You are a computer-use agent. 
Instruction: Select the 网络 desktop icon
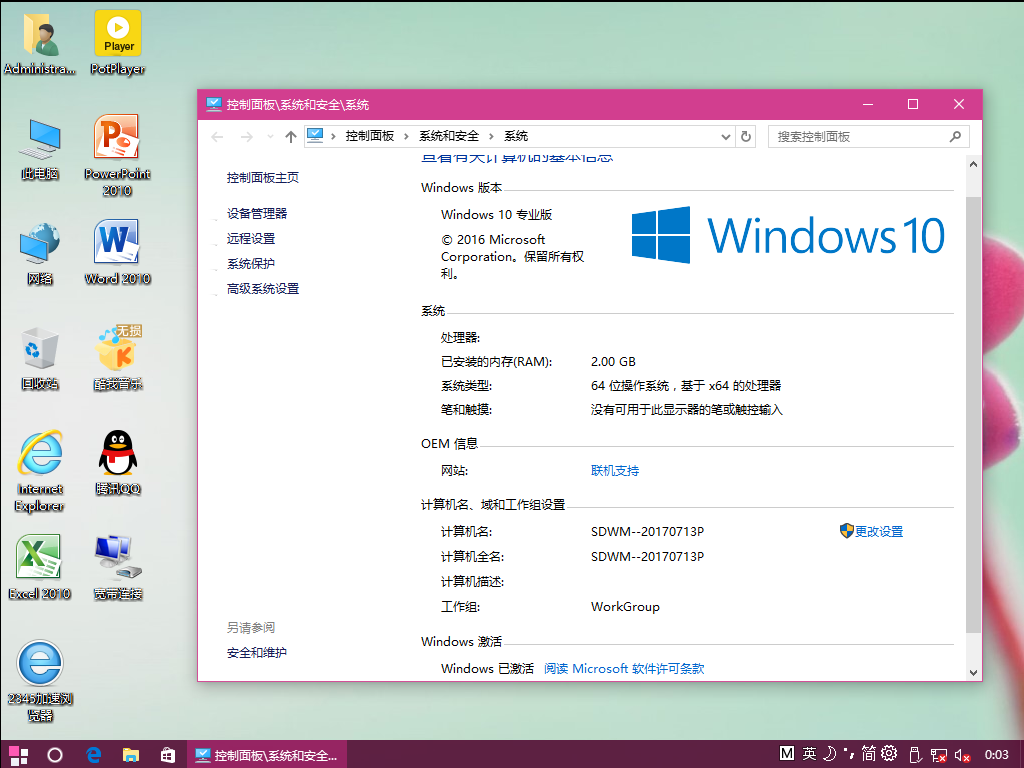click(40, 253)
